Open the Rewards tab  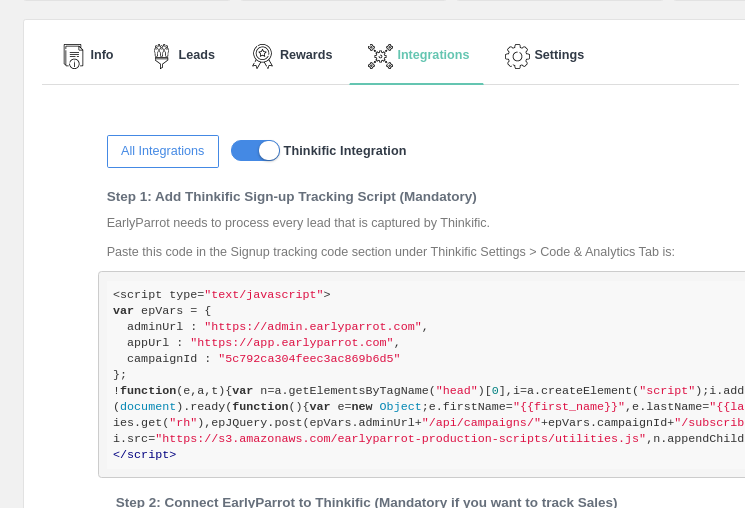tap(292, 55)
